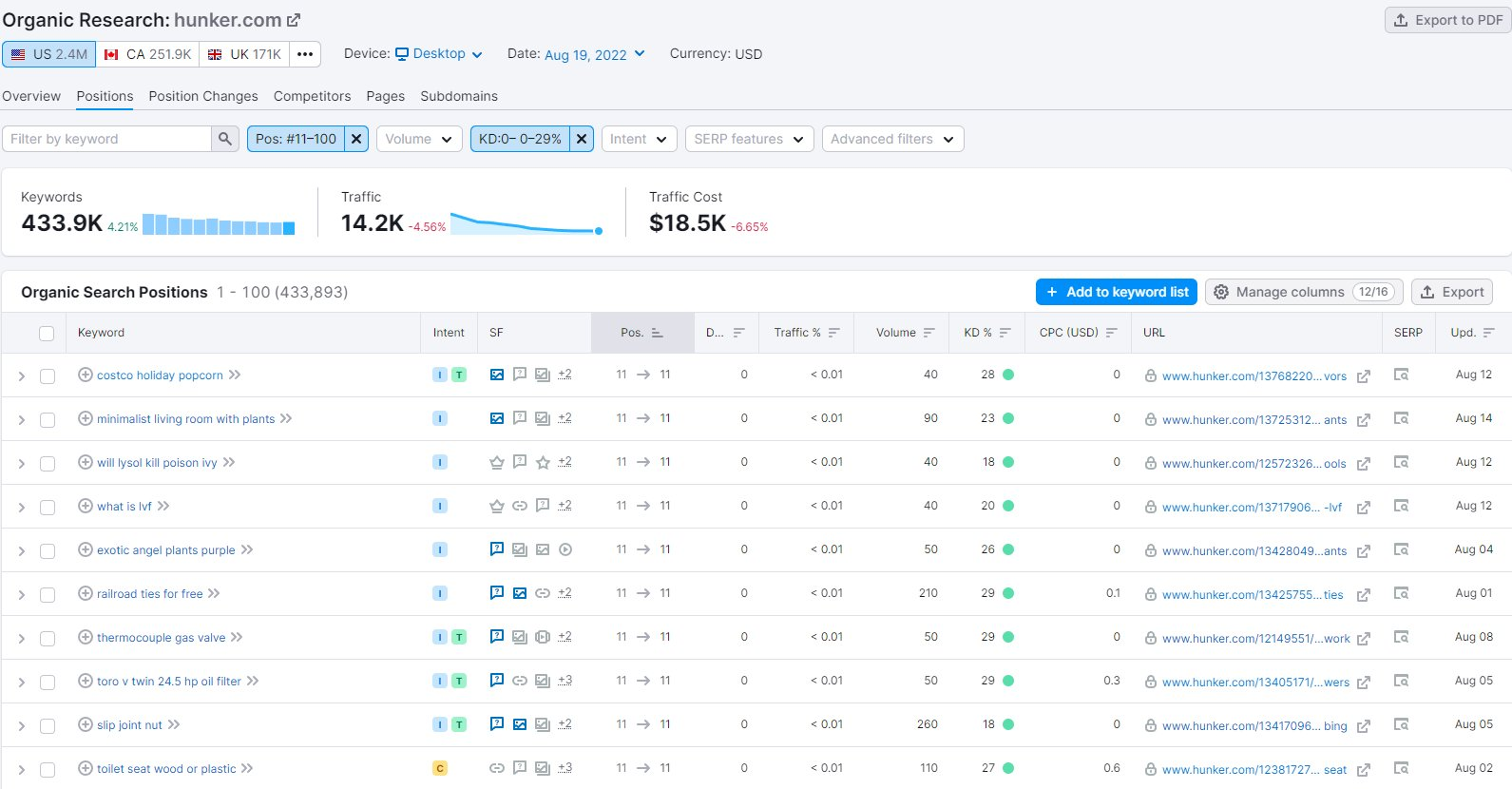Sort by KD % column sort icon
This screenshot has height=789, width=1512.
1005,333
